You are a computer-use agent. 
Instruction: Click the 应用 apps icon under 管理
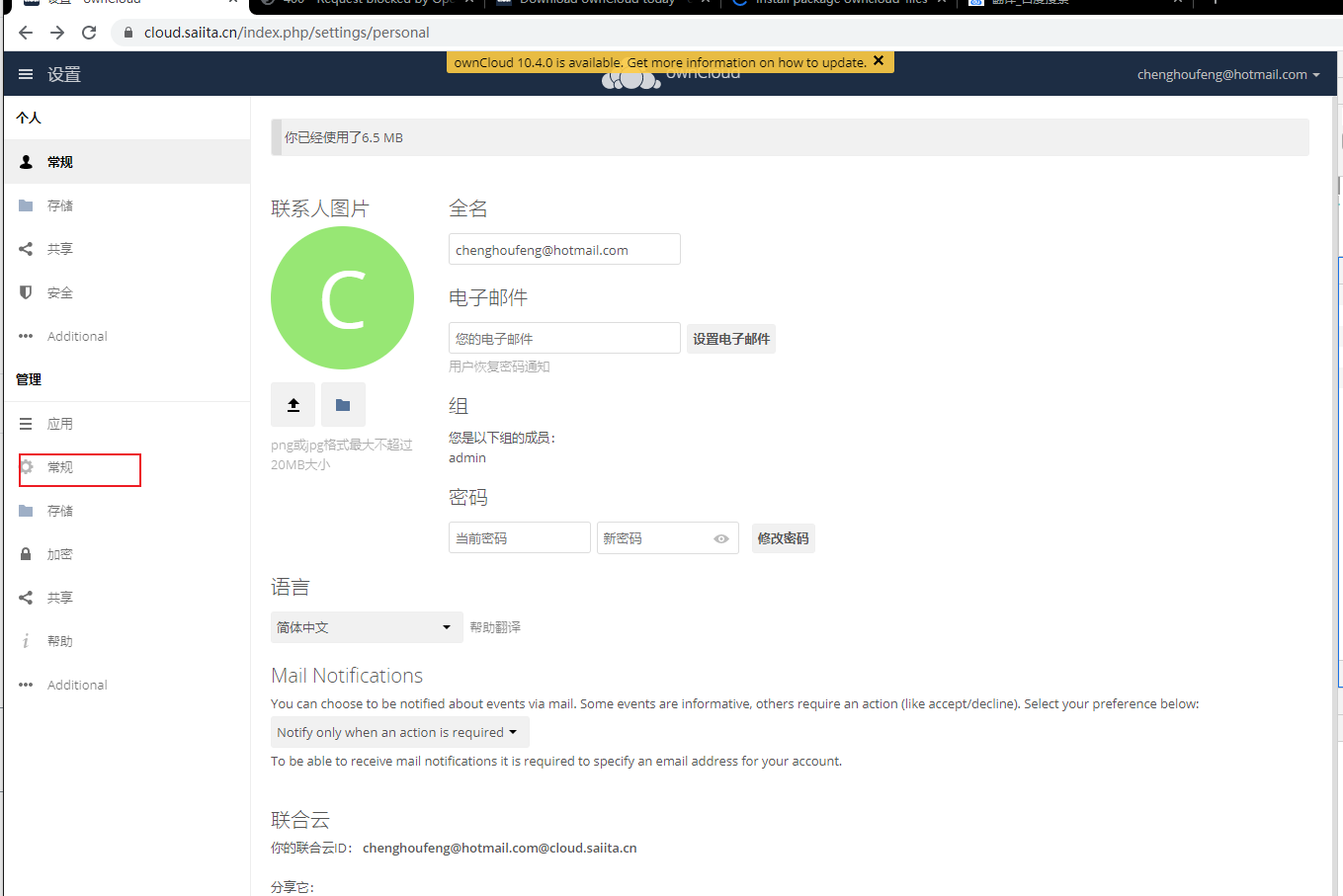25,423
